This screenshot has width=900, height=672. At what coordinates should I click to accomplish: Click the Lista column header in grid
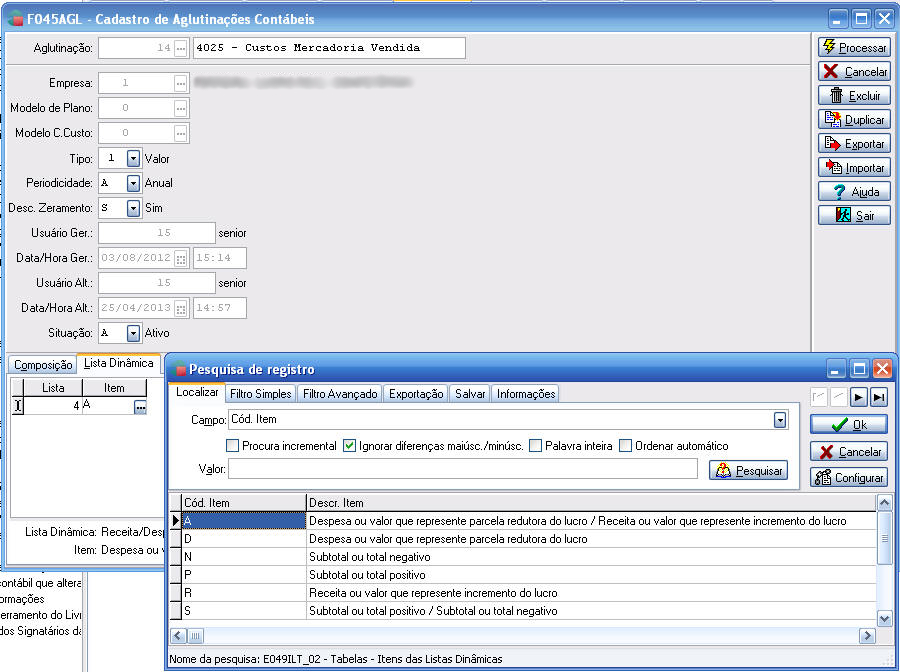pyautogui.click(x=53, y=388)
